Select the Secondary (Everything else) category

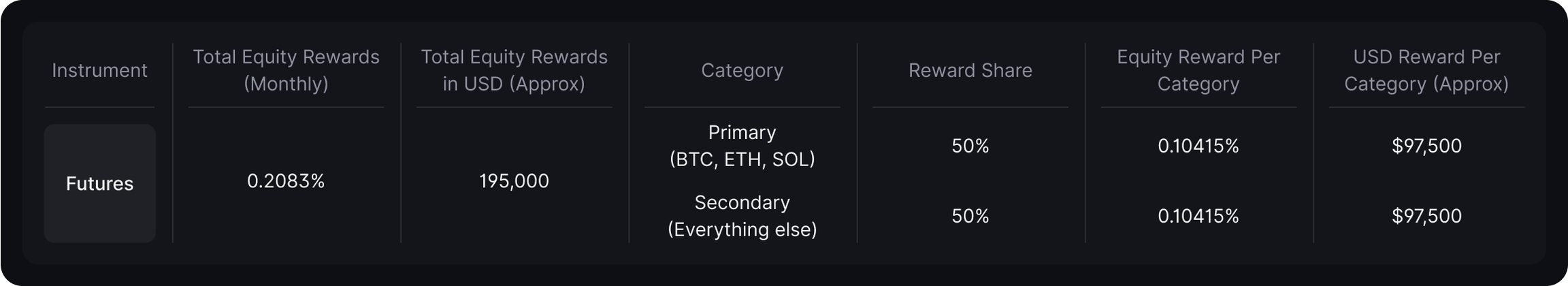pos(742,216)
